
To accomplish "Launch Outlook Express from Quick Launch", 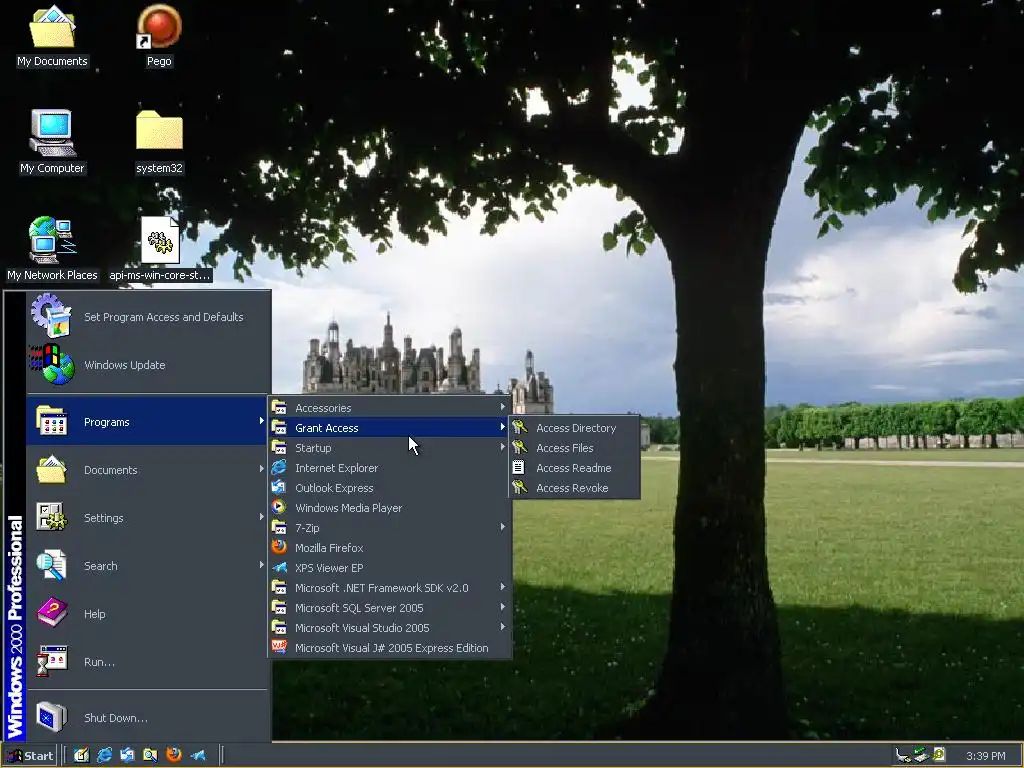I will pos(127,755).
